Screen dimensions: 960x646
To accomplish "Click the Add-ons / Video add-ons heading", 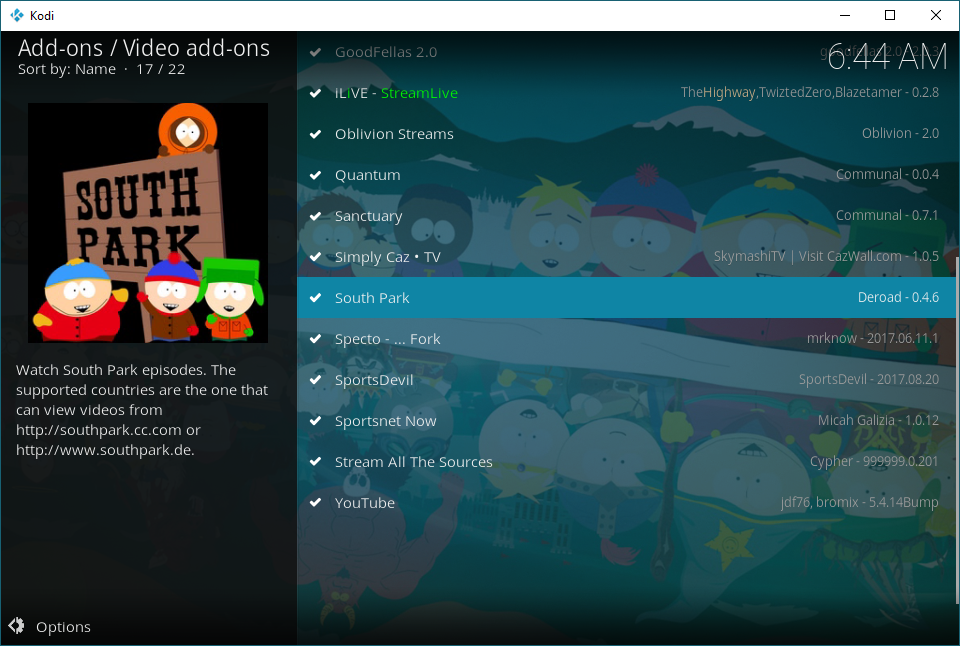I will point(144,48).
